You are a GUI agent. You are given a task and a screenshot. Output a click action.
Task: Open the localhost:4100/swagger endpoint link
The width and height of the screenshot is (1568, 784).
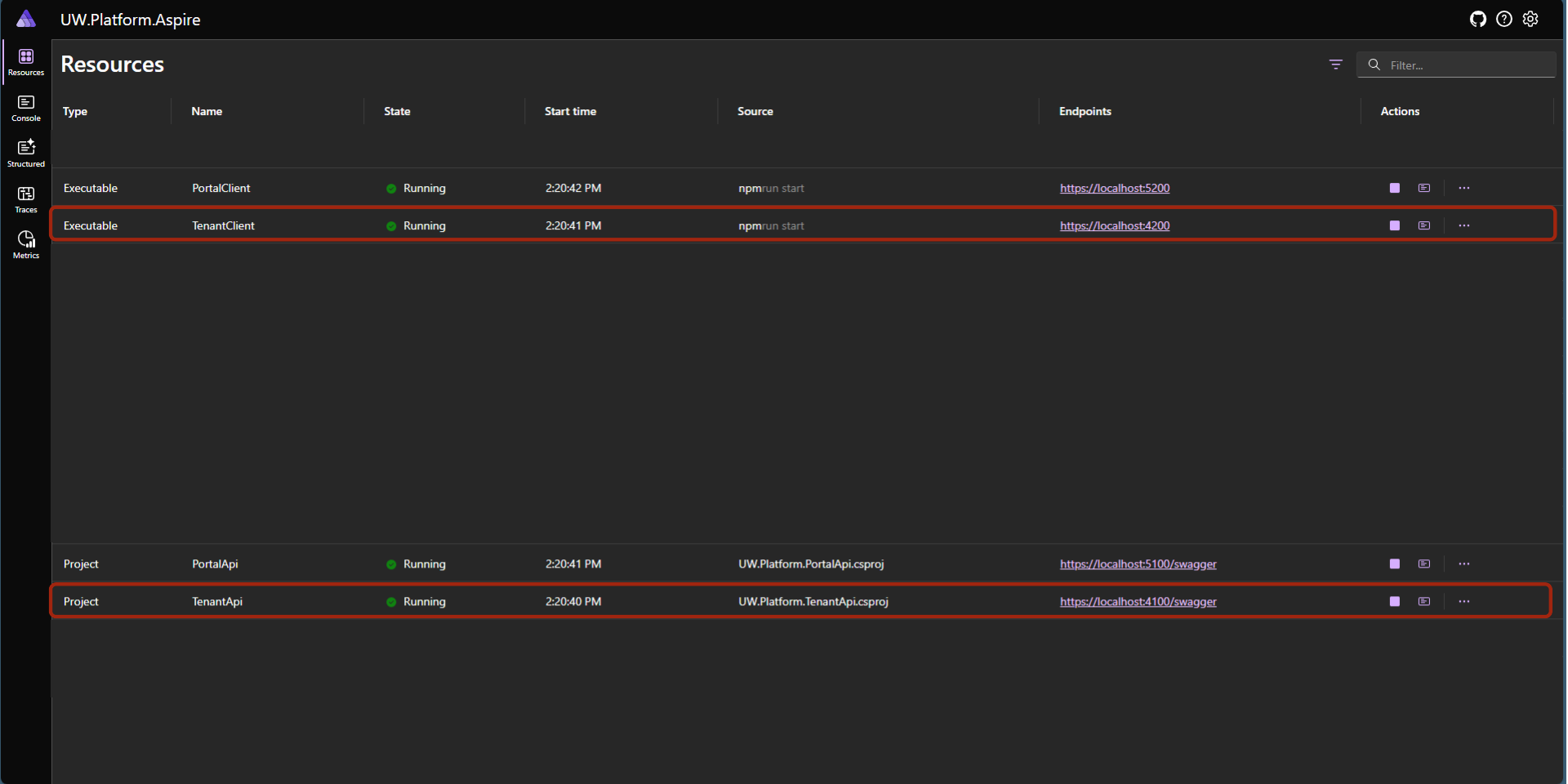[1138, 602]
